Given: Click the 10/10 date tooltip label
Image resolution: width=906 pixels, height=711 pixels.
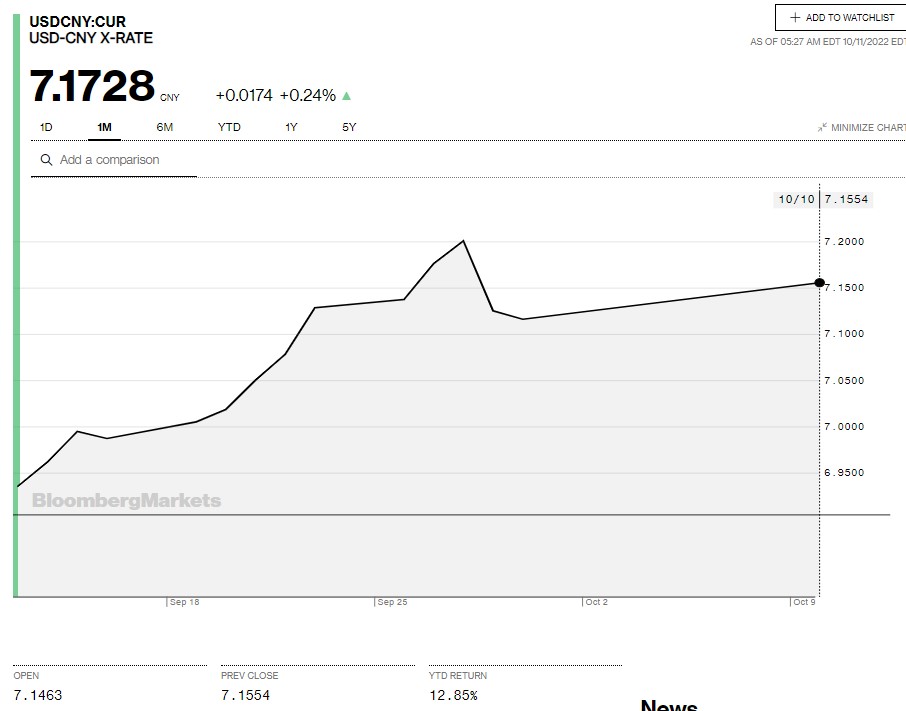Looking at the screenshot, I should click(796, 199).
